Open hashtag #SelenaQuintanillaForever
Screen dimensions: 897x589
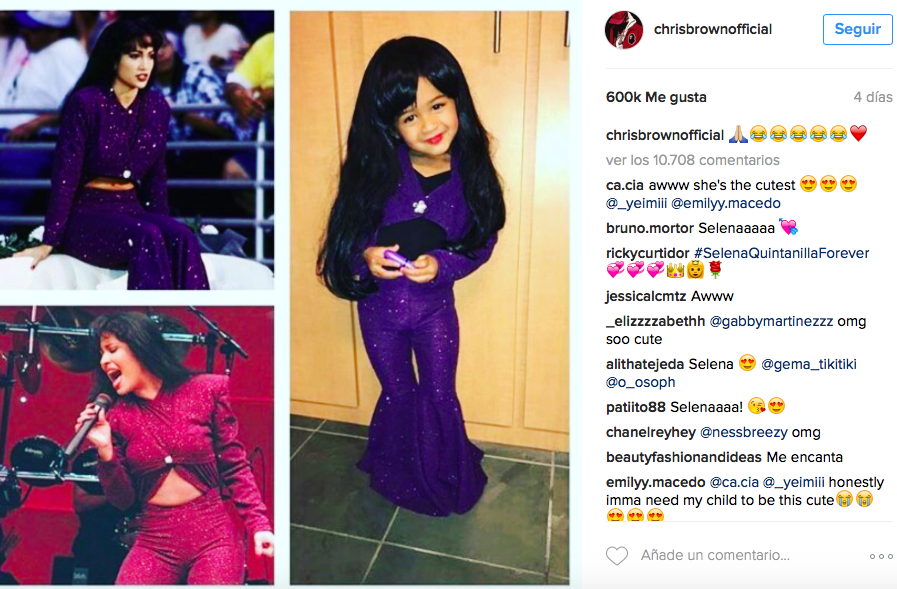coord(781,253)
